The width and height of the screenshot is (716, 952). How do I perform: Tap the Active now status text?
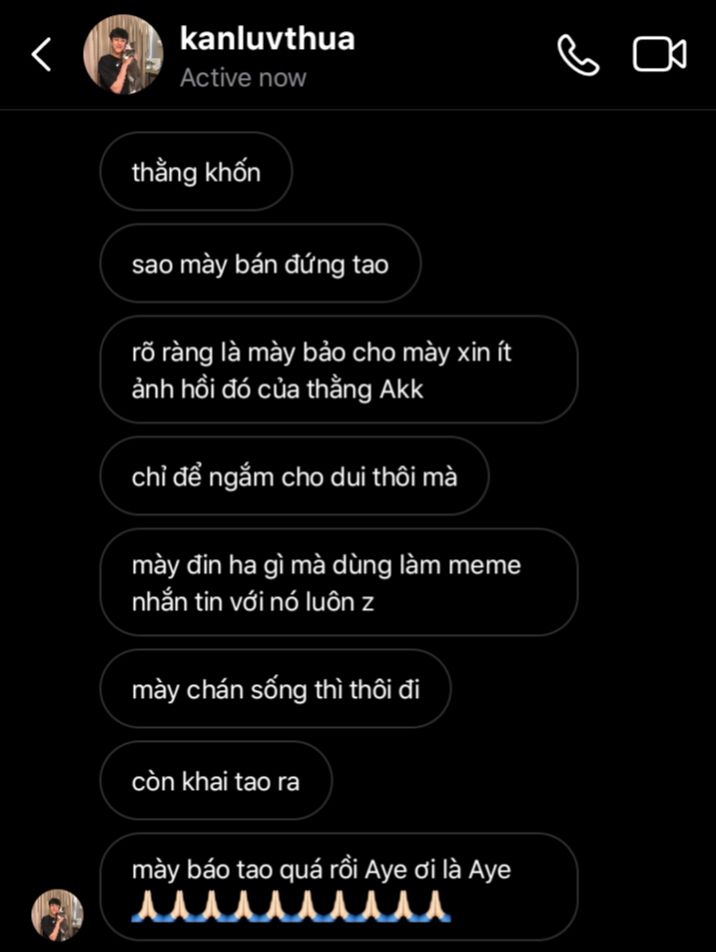tap(243, 78)
